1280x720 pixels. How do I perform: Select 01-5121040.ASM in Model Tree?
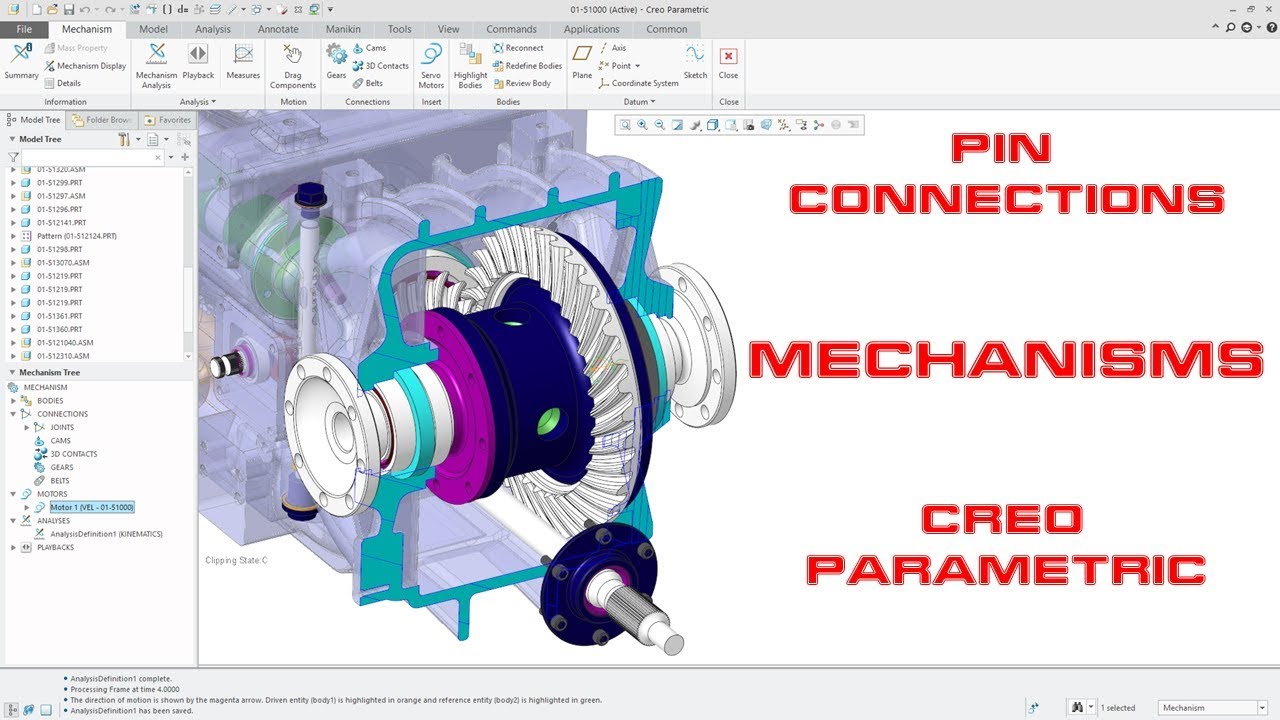pos(65,343)
